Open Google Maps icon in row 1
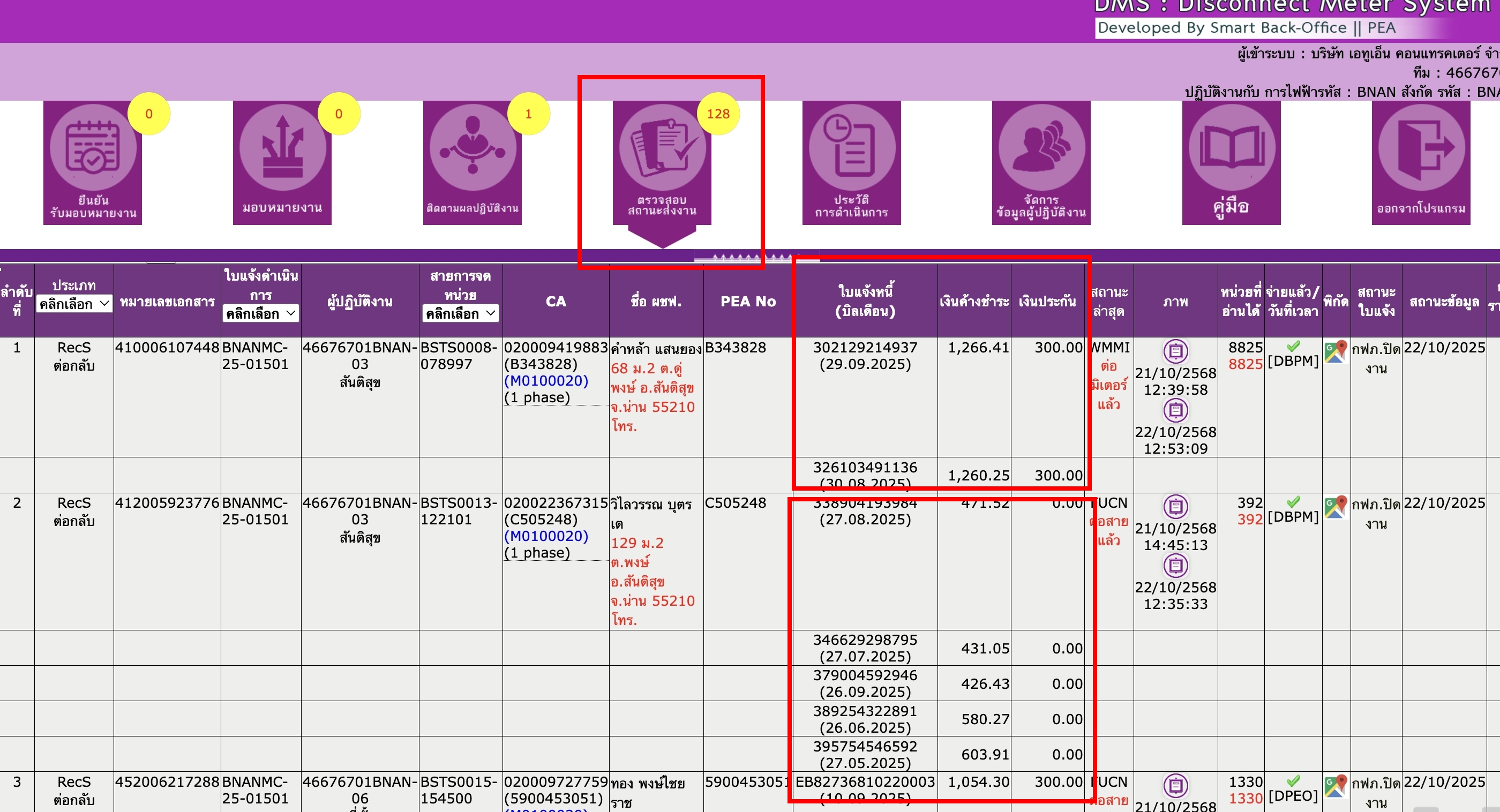1500x812 pixels. point(1336,351)
